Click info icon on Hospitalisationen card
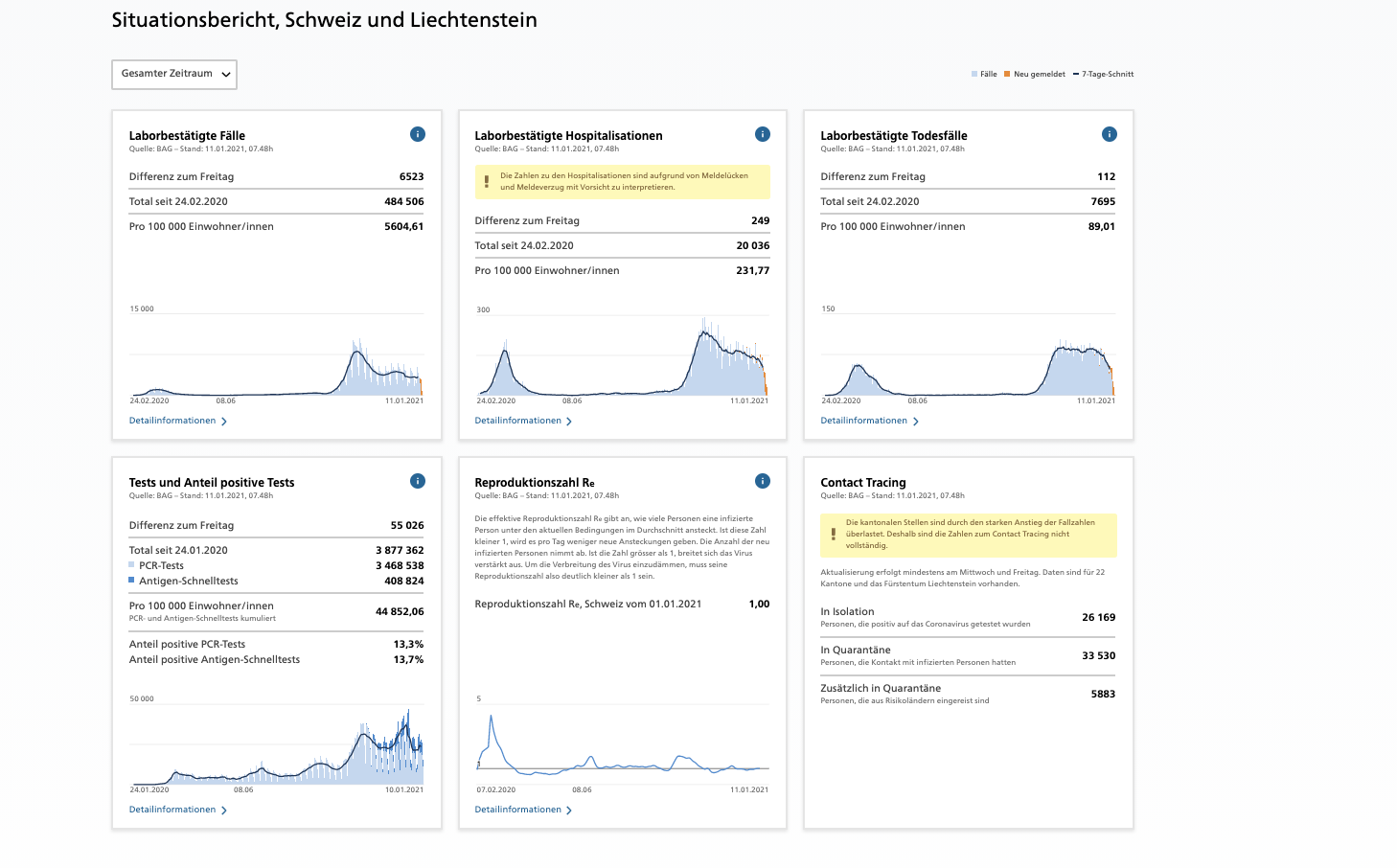The width and height of the screenshot is (1397, 868). (763, 134)
